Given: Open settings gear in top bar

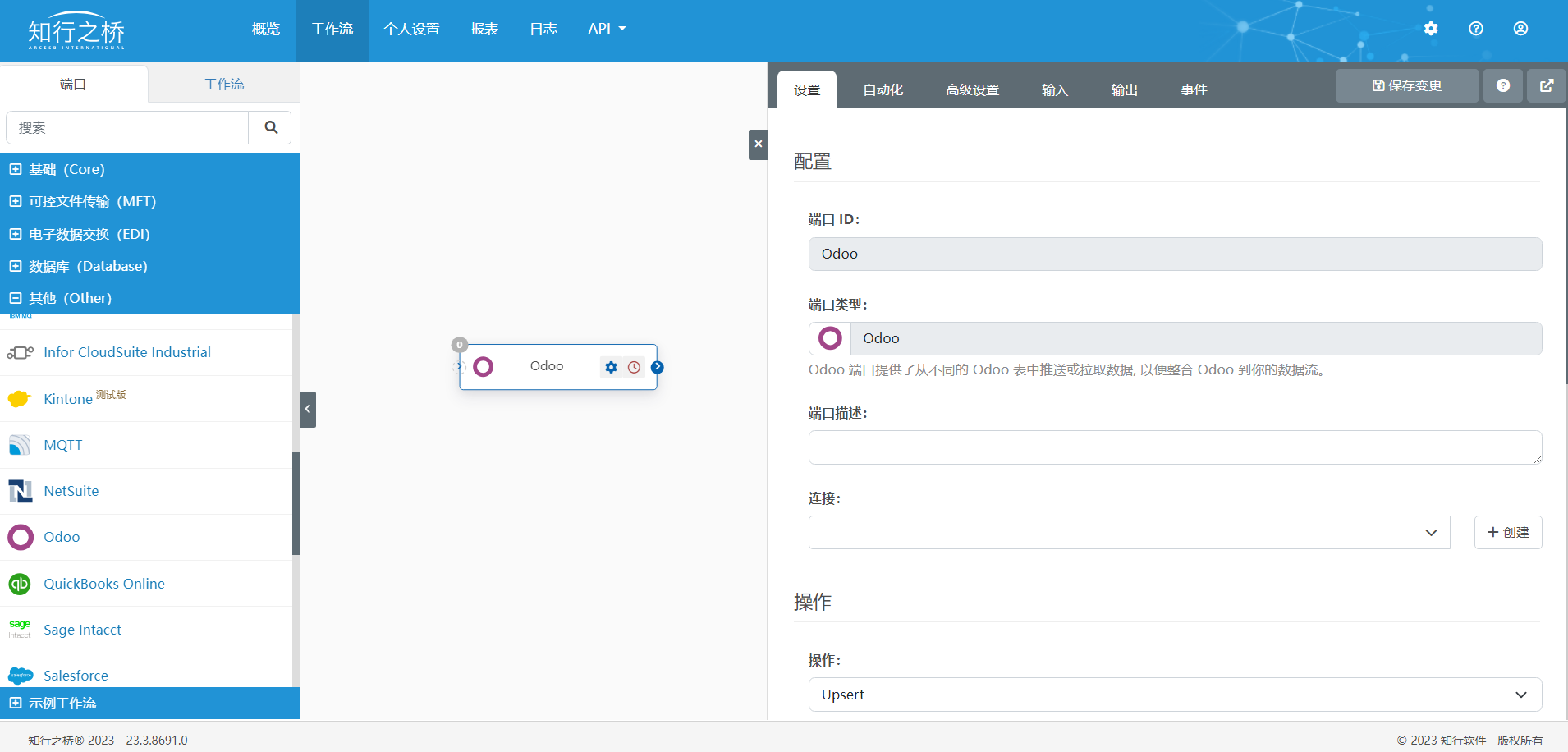Looking at the screenshot, I should pyautogui.click(x=1431, y=29).
